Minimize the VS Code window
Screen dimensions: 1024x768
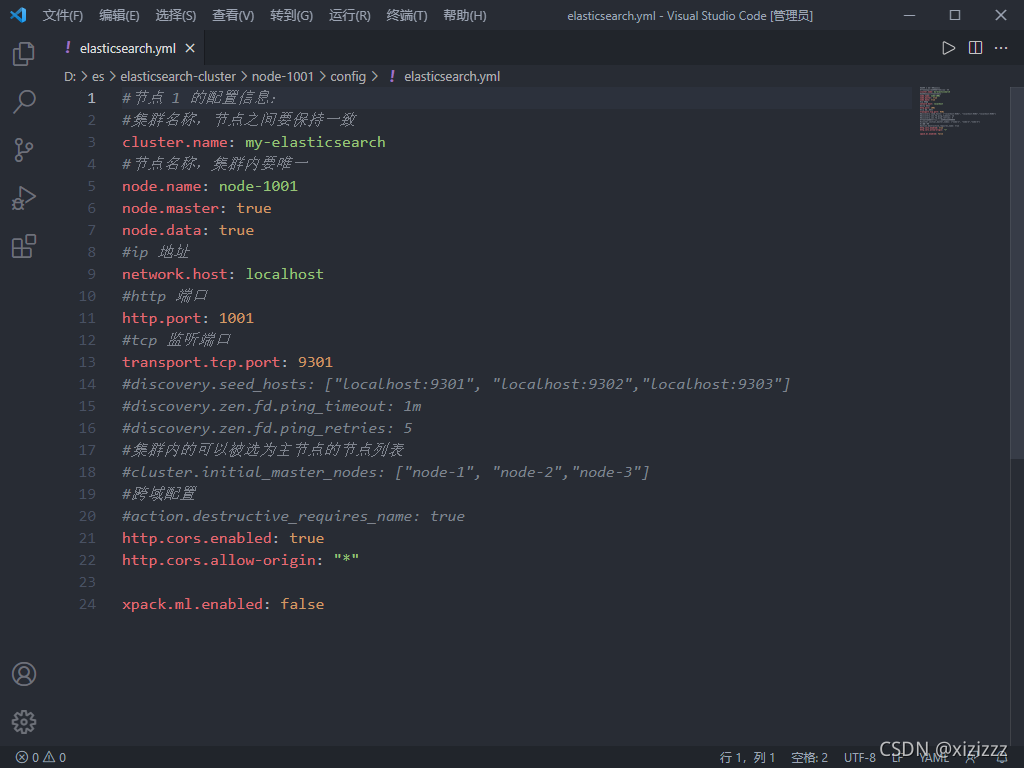[x=909, y=15]
